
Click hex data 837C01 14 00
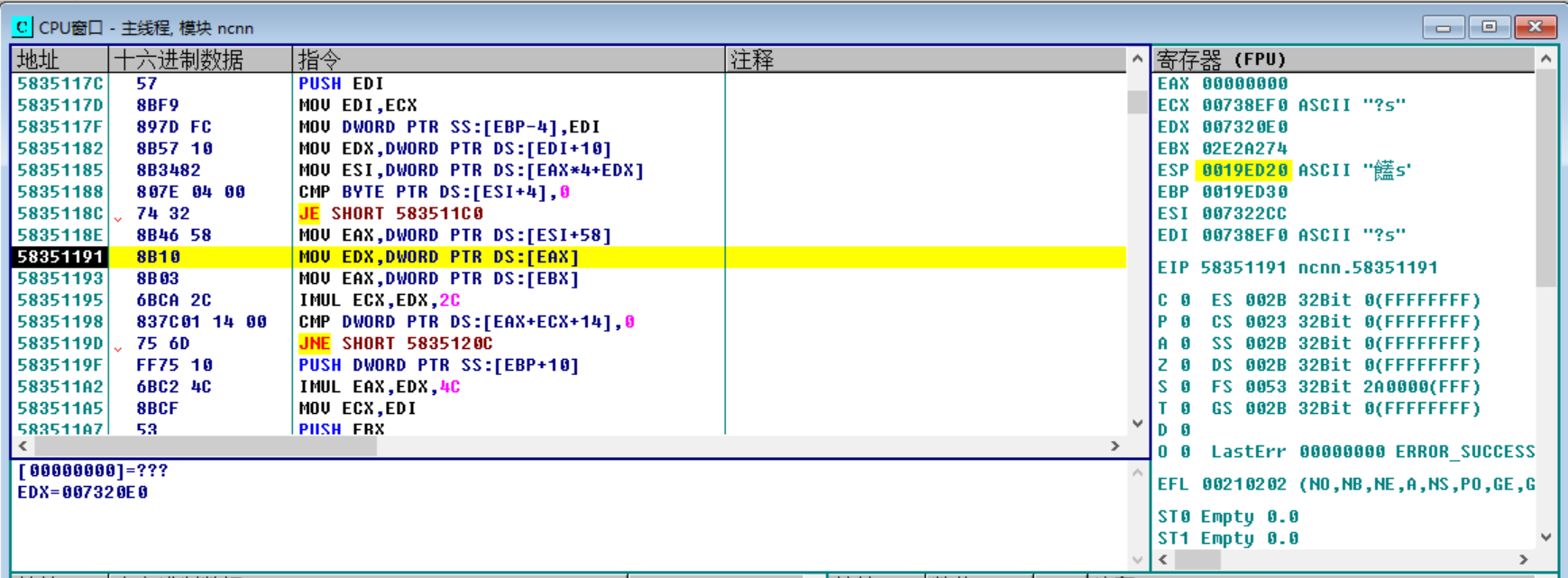(201, 322)
